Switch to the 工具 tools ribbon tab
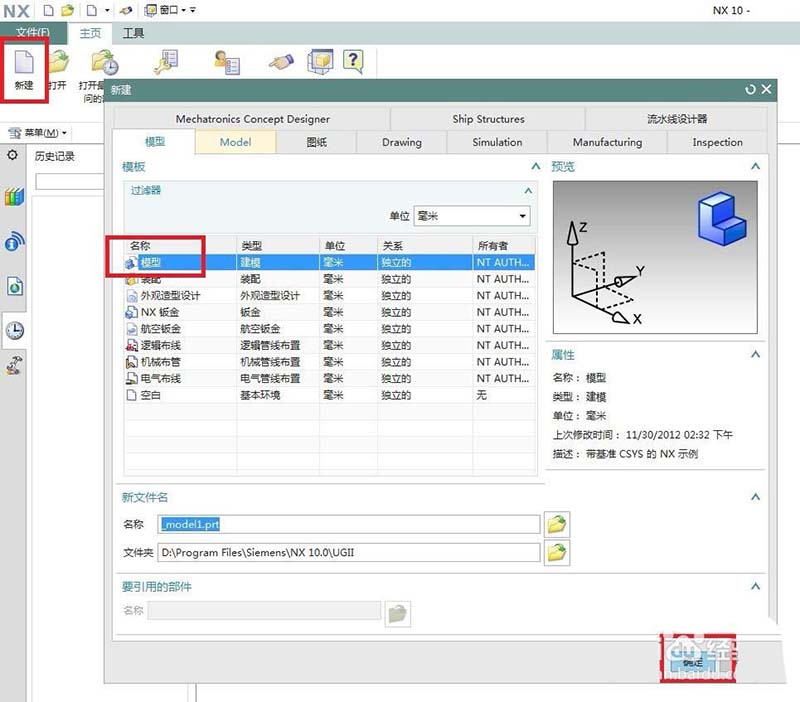Viewport: 800px width, 702px height. (133, 33)
